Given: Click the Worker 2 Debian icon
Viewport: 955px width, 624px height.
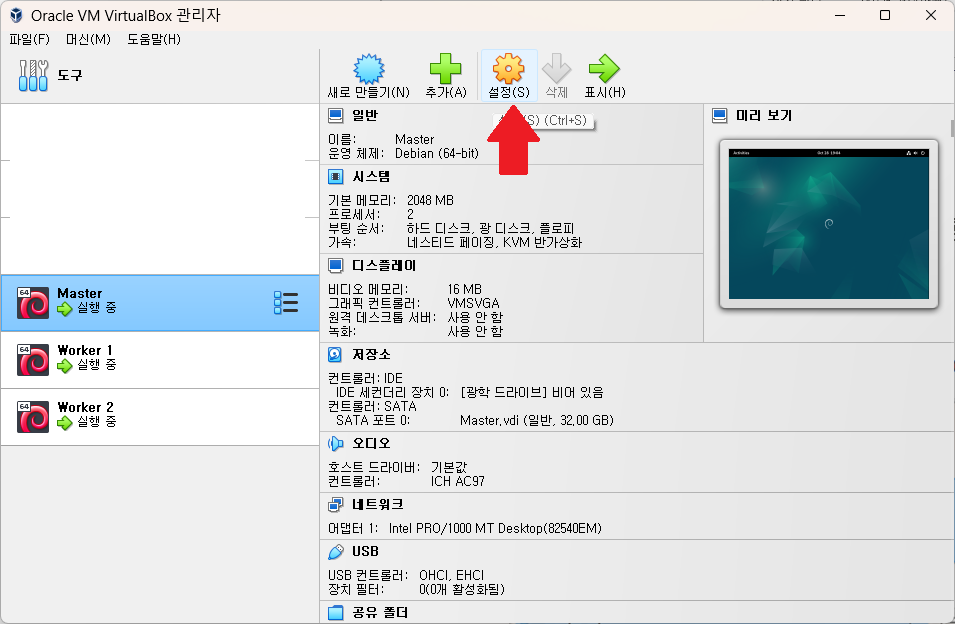Looking at the screenshot, I should 33,416.
